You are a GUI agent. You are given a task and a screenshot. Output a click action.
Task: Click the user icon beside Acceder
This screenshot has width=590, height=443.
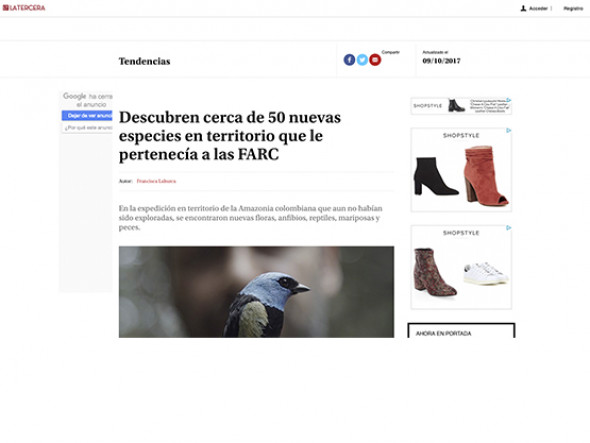click(x=523, y=8)
